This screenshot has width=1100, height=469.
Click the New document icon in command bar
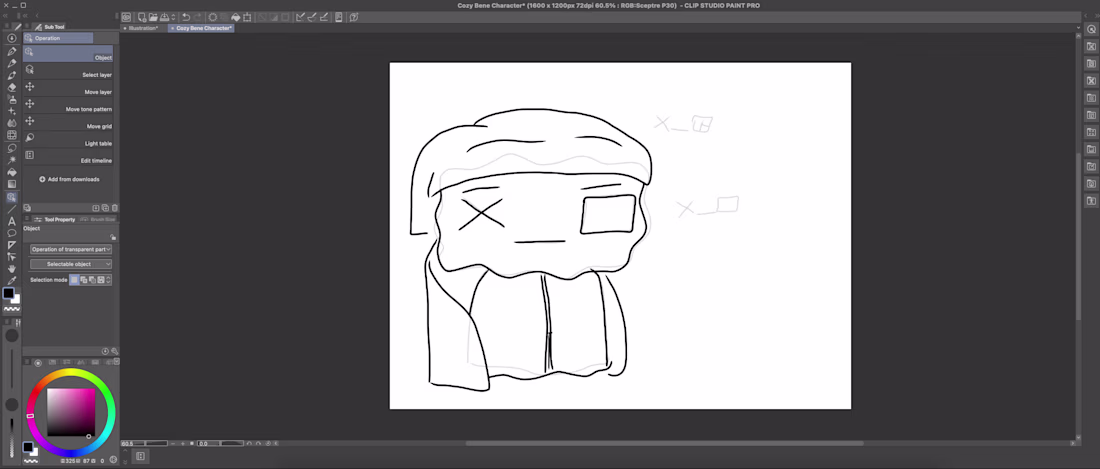click(142, 17)
